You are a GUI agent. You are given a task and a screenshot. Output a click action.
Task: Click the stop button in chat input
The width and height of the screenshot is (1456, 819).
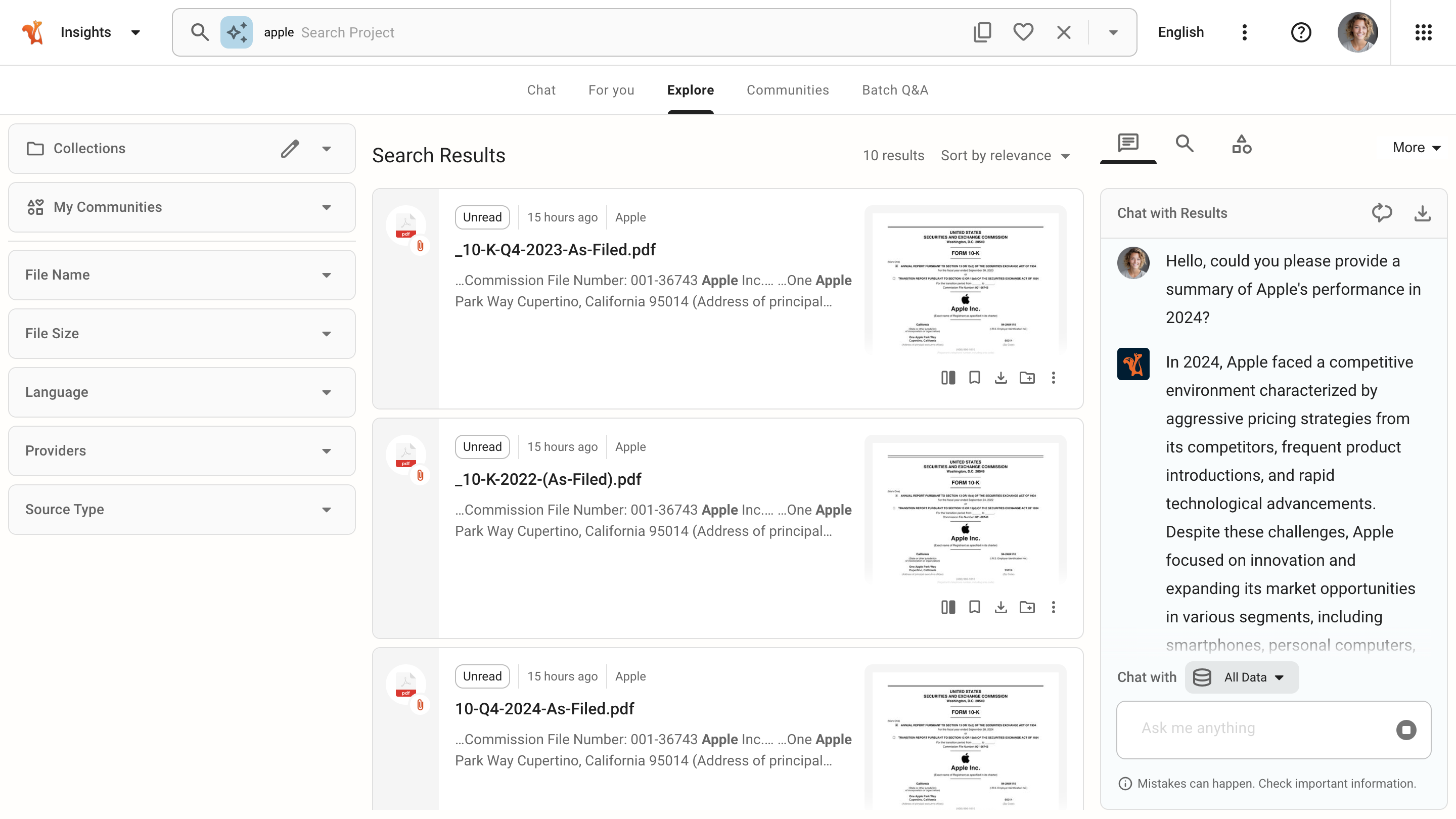point(1405,730)
